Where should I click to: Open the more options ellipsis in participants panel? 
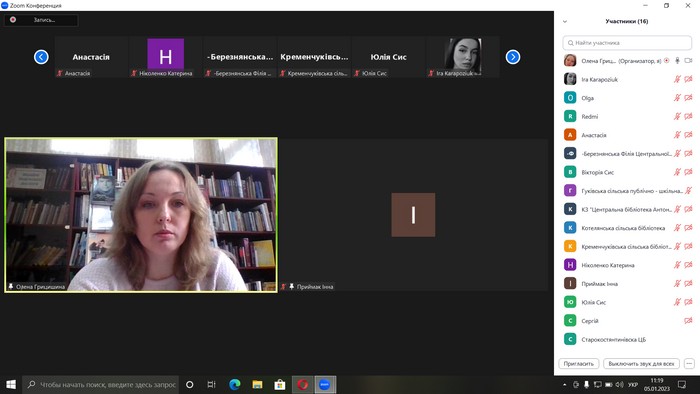pyautogui.click(x=689, y=364)
